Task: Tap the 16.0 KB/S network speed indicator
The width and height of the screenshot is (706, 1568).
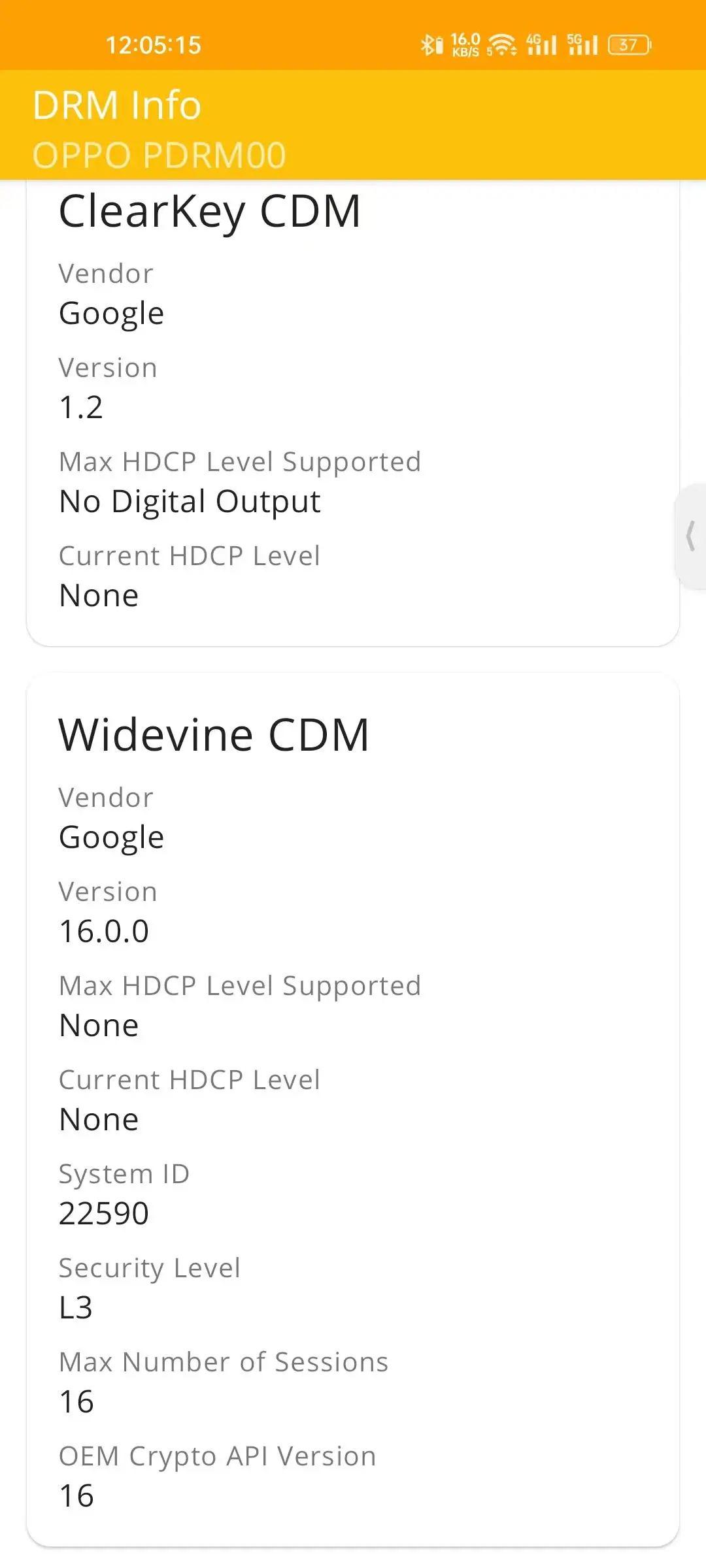Action: [465, 45]
